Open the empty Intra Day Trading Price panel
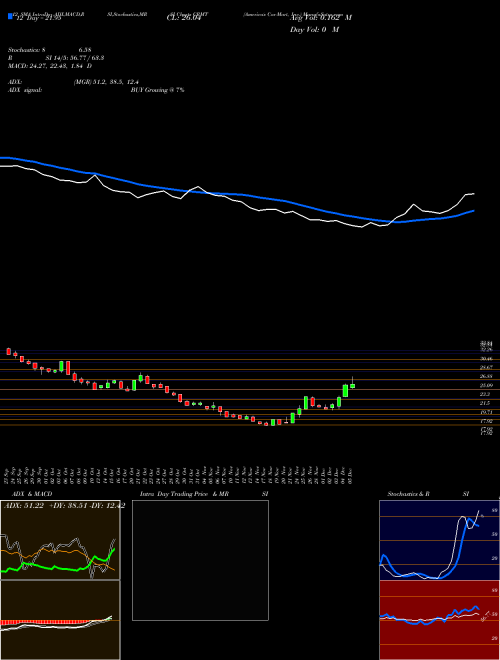Image resolution: width=500 pixels, height=660 pixels. coord(200,560)
